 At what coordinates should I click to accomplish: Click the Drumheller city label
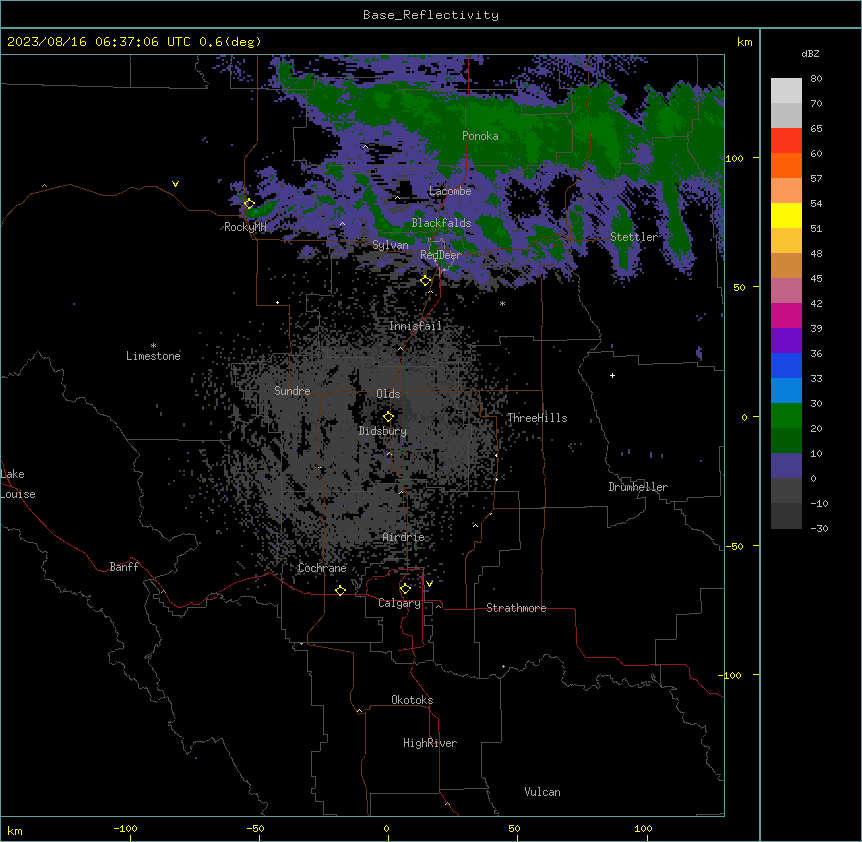(638, 487)
